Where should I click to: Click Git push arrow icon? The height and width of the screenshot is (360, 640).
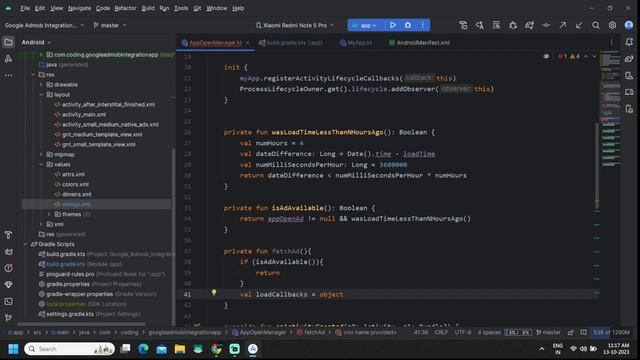tap(562, 25)
